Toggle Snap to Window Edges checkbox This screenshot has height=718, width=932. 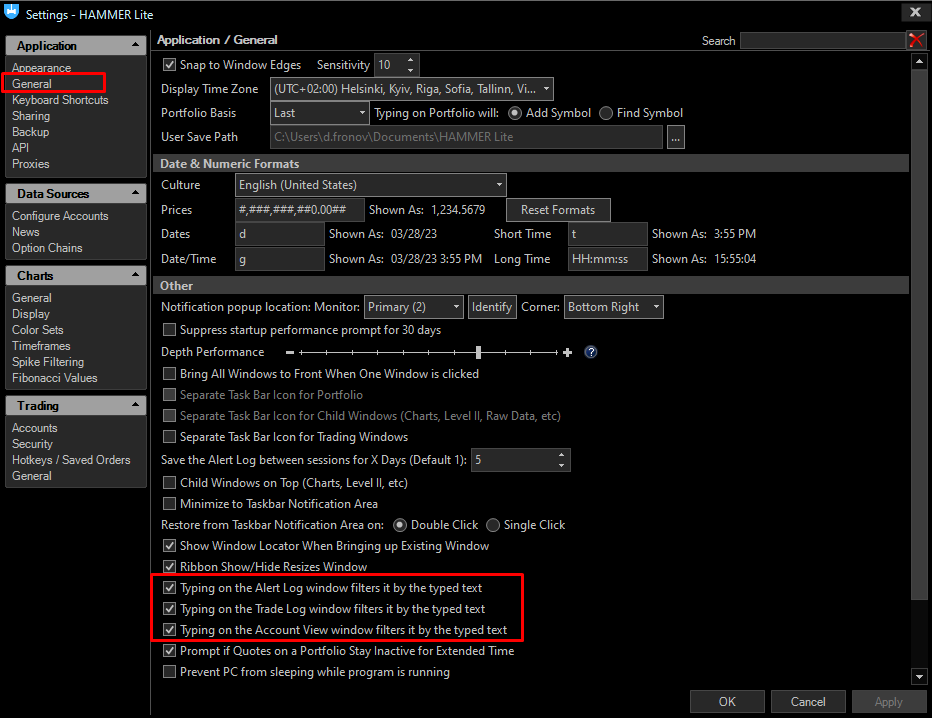[169, 64]
